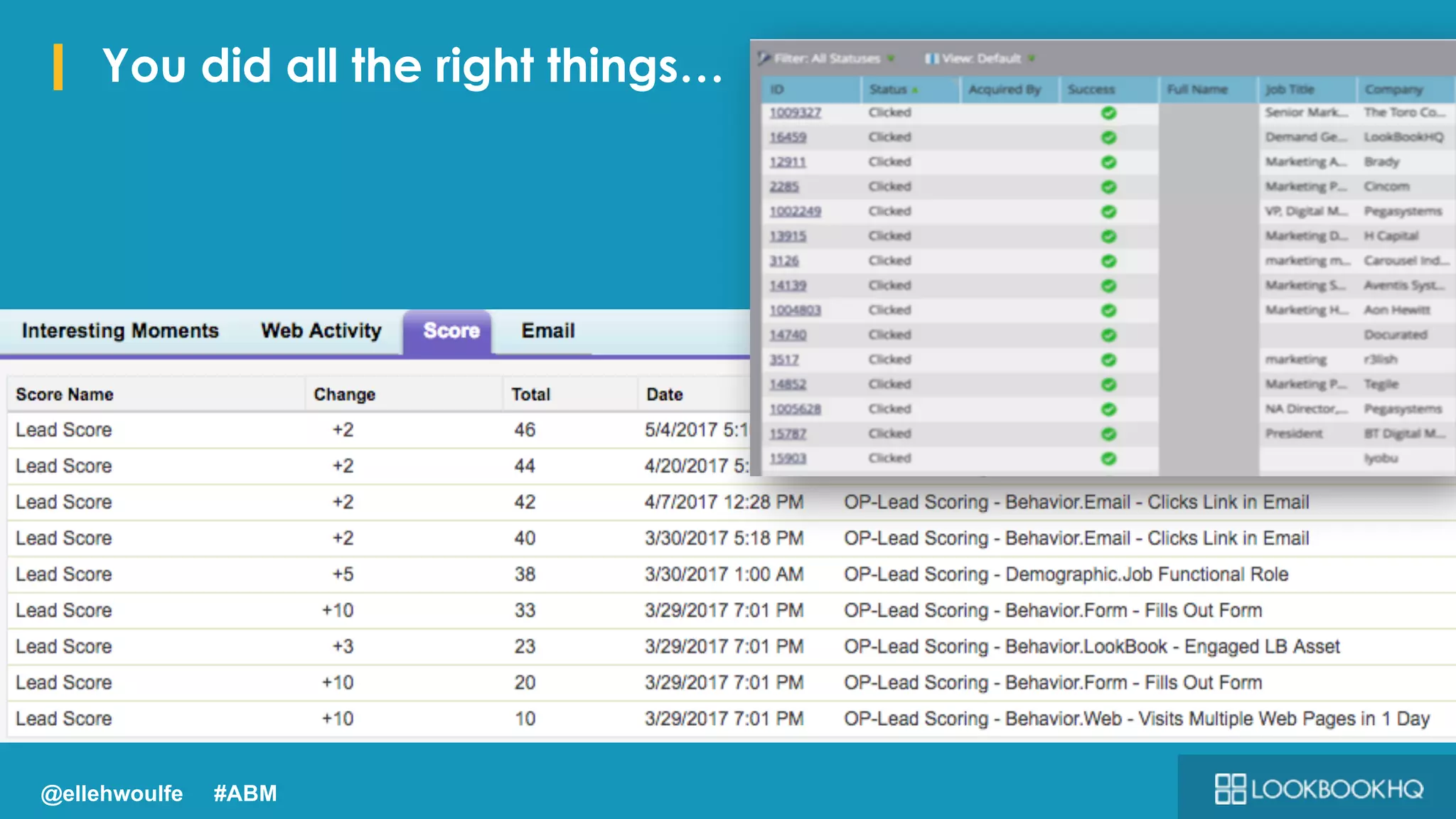
Task: Click green success check for ID 13915
Action: tap(1108, 237)
